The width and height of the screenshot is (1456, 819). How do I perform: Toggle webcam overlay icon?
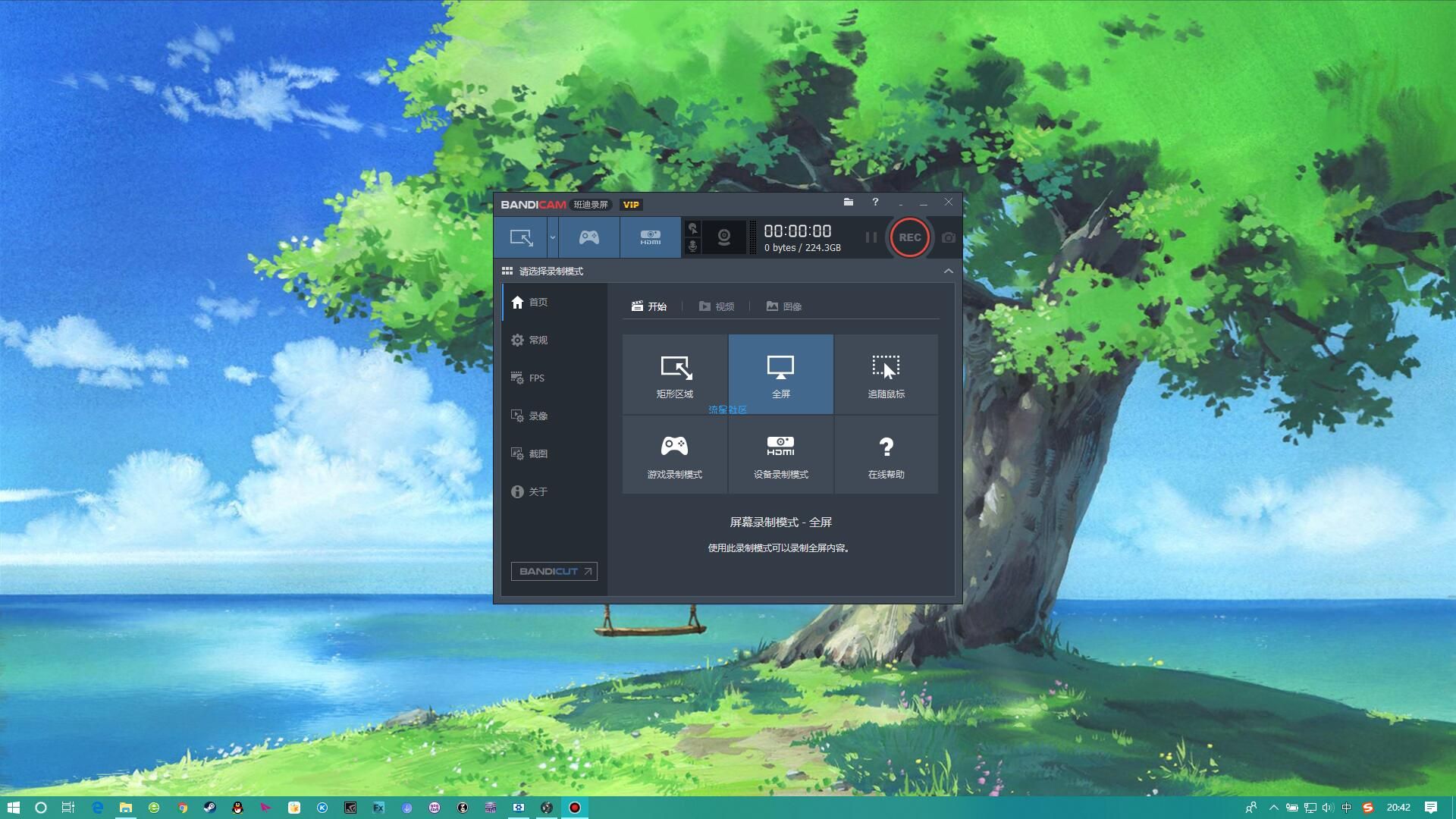click(x=724, y=237)
